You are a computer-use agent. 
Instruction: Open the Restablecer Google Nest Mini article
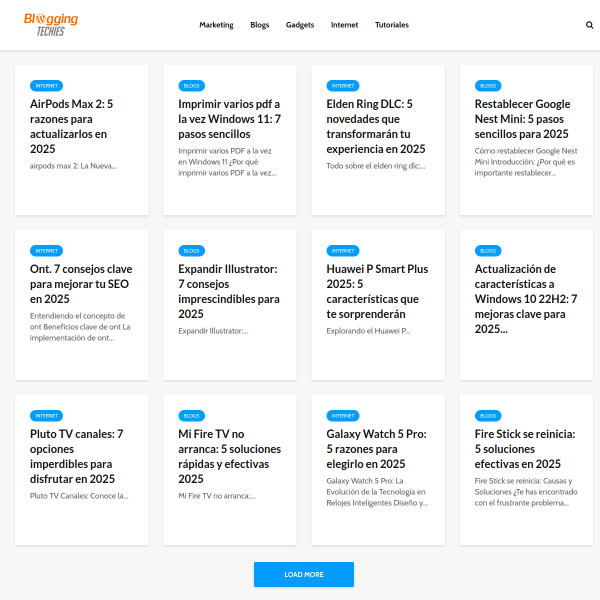pyautogui.click(x=522, y=119)
